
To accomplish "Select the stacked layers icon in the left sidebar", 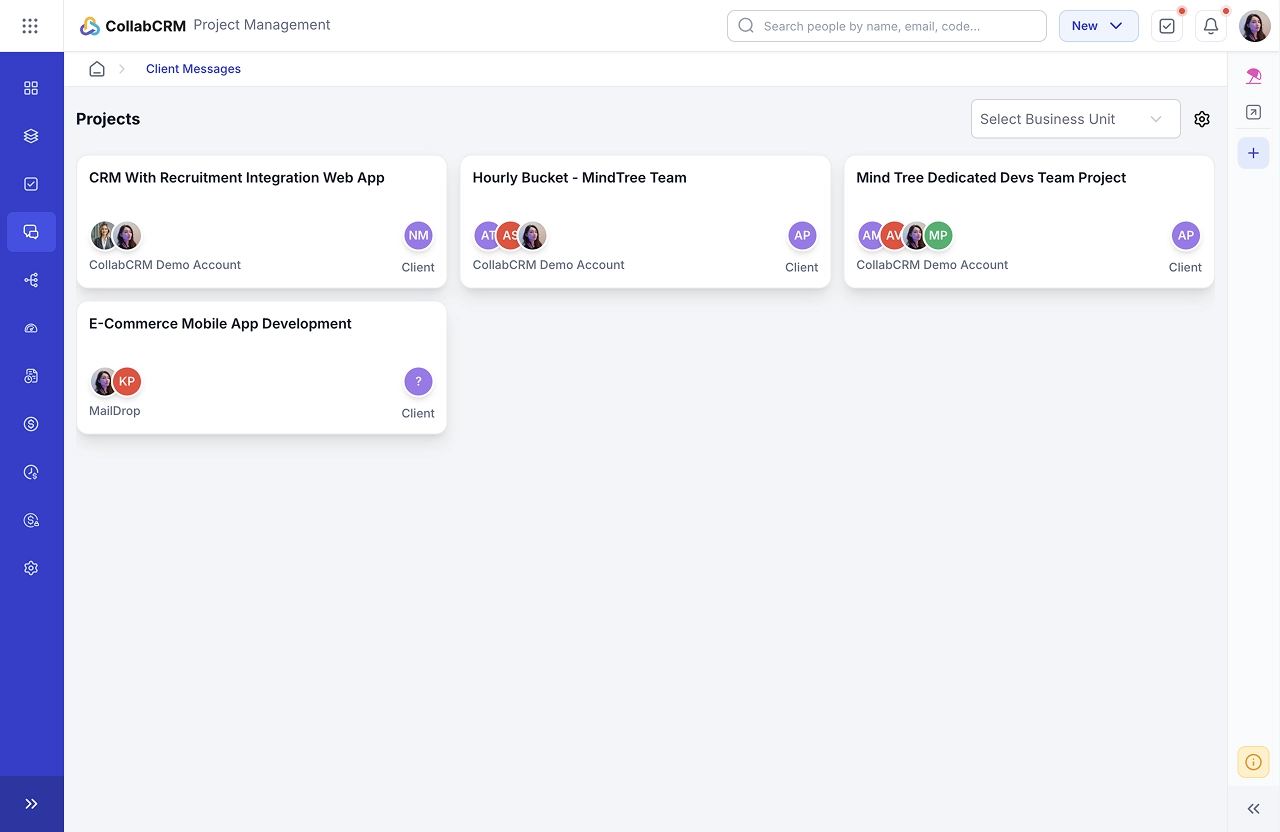I will tap(31, 136).
